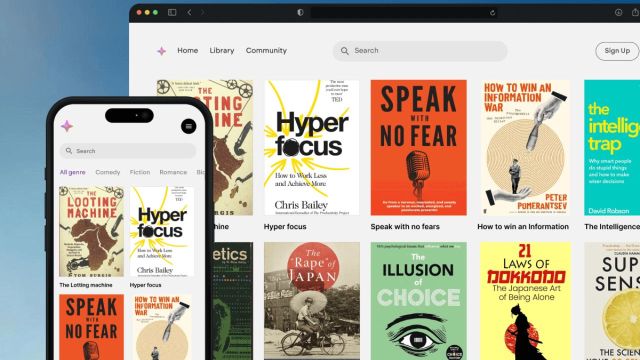This screenshot has width=640, height=360.
Task: Click the star logo in browser site header
Action: point(162,51)
